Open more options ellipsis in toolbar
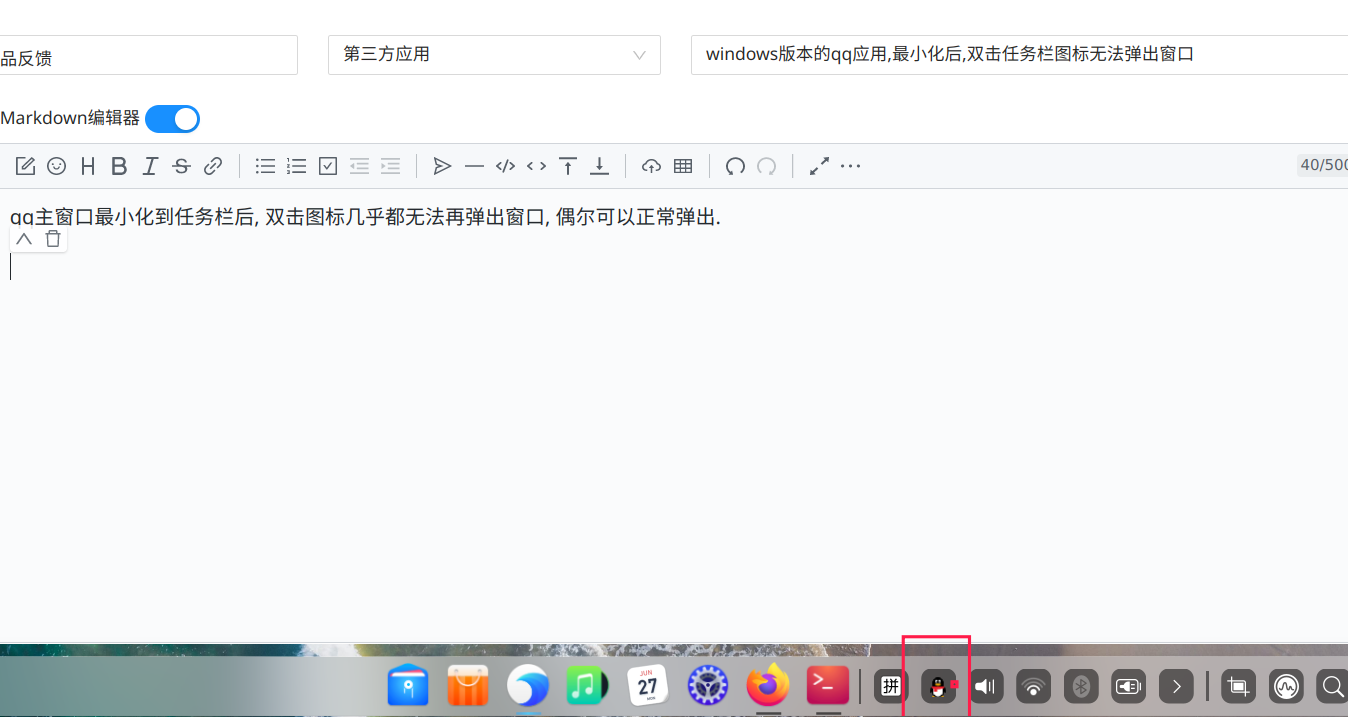 (x=850, y=166)
